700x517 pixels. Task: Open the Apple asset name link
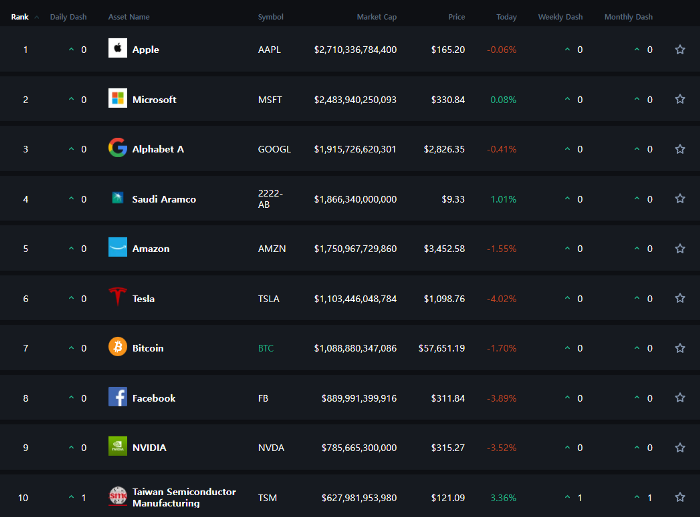pos(146,50)
